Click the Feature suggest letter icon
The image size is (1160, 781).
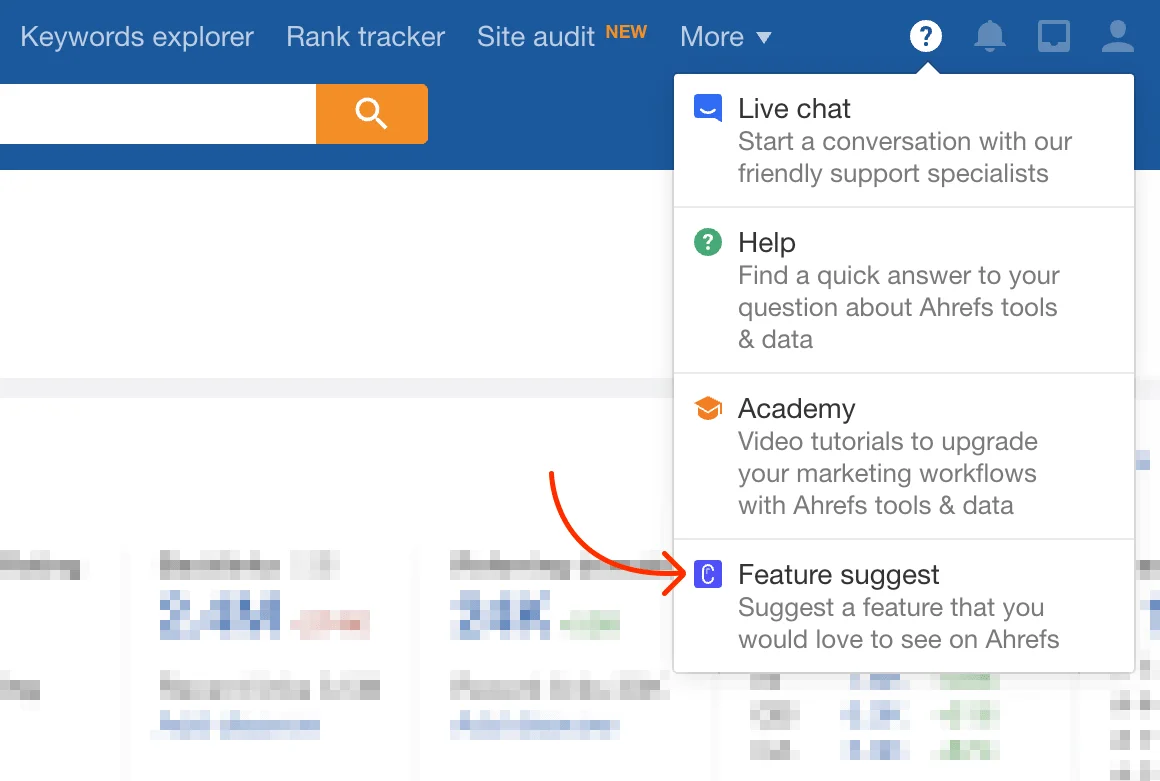pos(708,574)
